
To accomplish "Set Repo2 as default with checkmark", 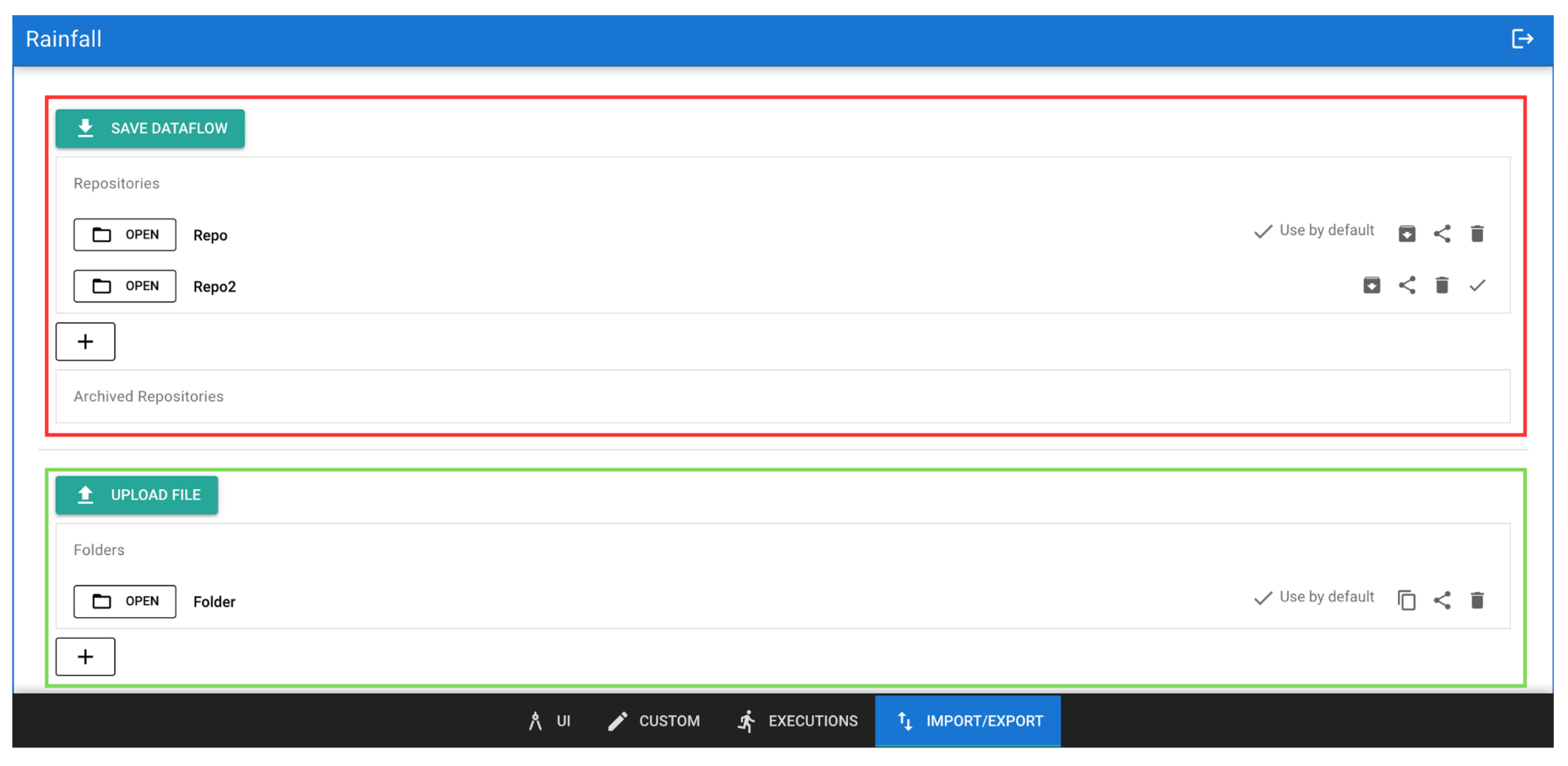I will (x=1477, y=286).
